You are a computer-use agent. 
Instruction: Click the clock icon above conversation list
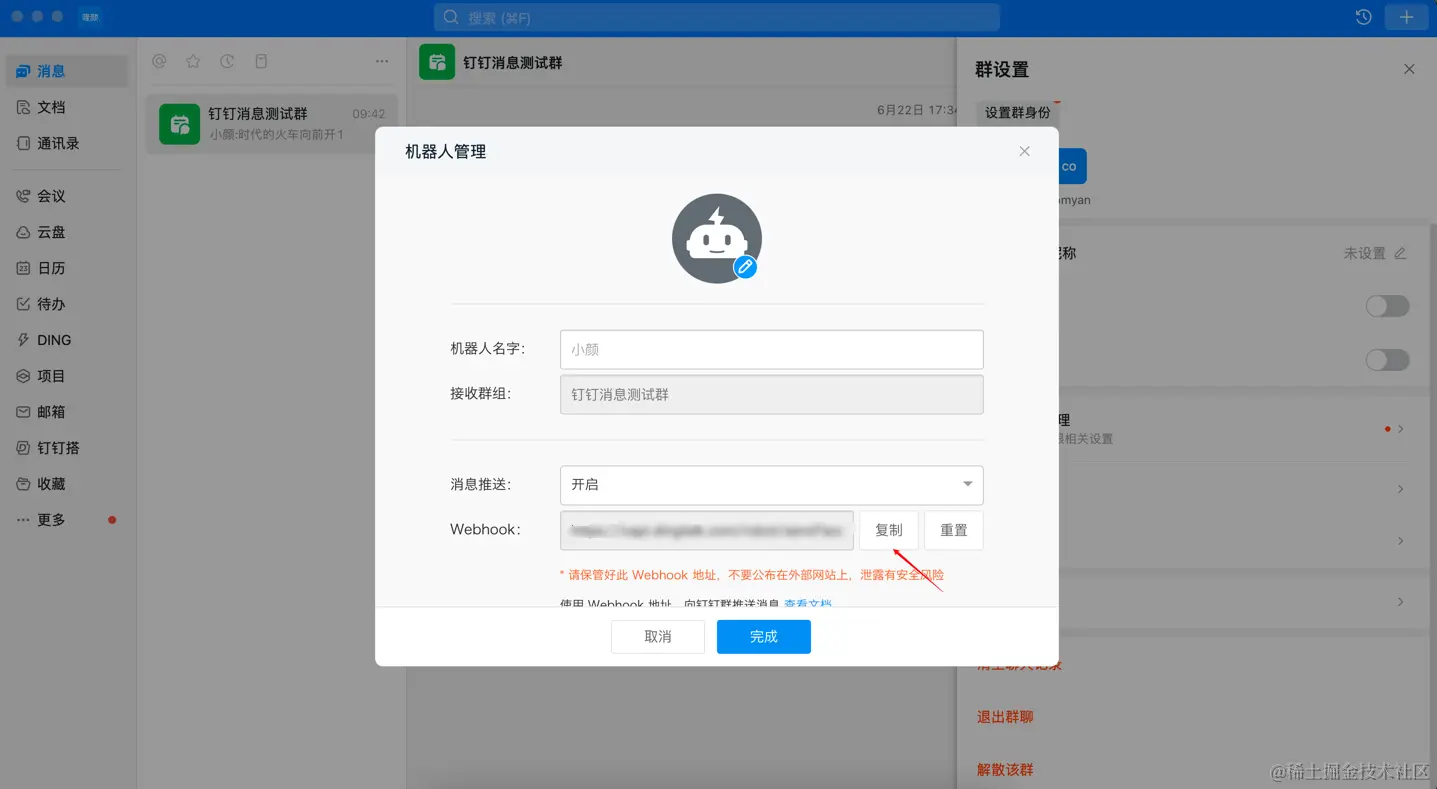227,61
